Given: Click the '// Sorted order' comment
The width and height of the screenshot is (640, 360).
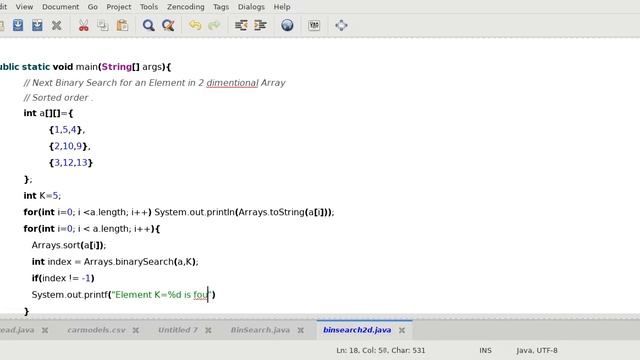Looking at the screenshot, I should tap(58, 98).
